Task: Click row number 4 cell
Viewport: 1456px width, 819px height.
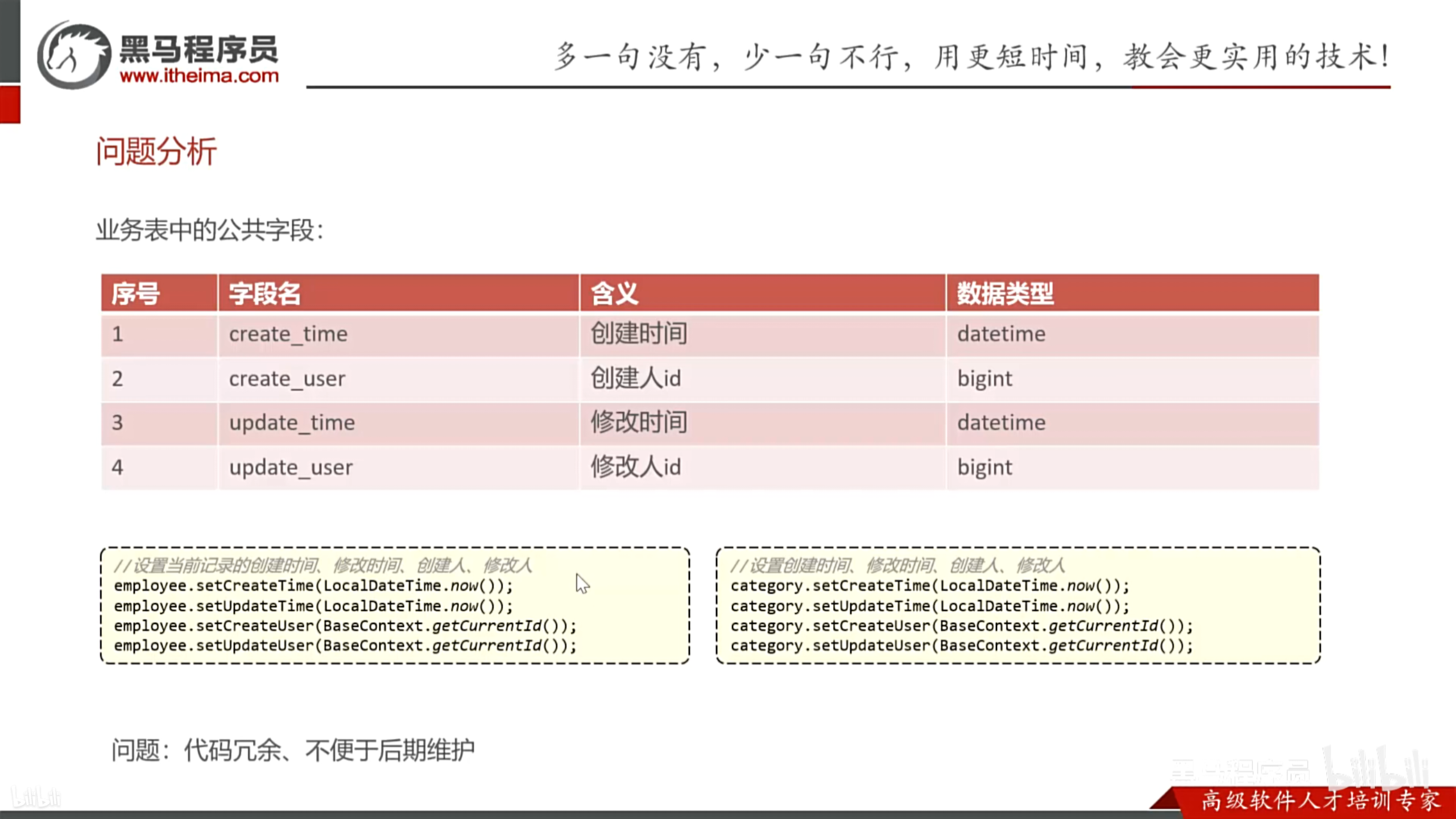Action: (x=159, y=468)
